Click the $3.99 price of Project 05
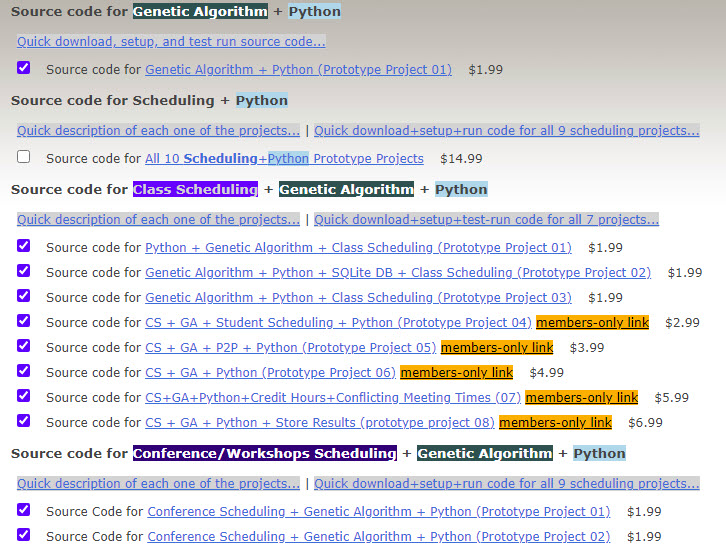The height and width of the screenshot is (551, 726). pos(587,348)
